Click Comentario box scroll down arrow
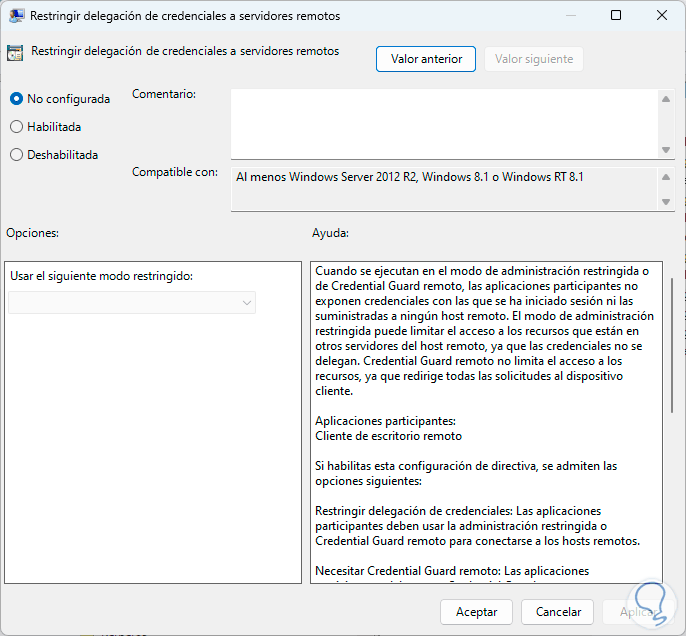Image resolution: width=686 pixels, height=636 pixels. pos(666,150)
